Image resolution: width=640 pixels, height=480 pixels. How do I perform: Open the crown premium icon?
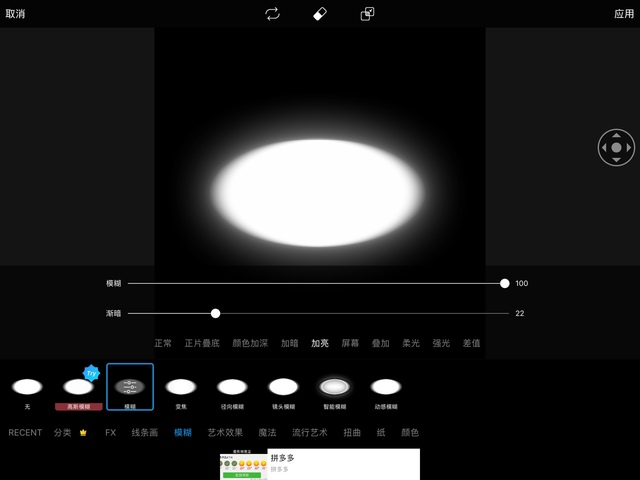[x=83, y=433]
